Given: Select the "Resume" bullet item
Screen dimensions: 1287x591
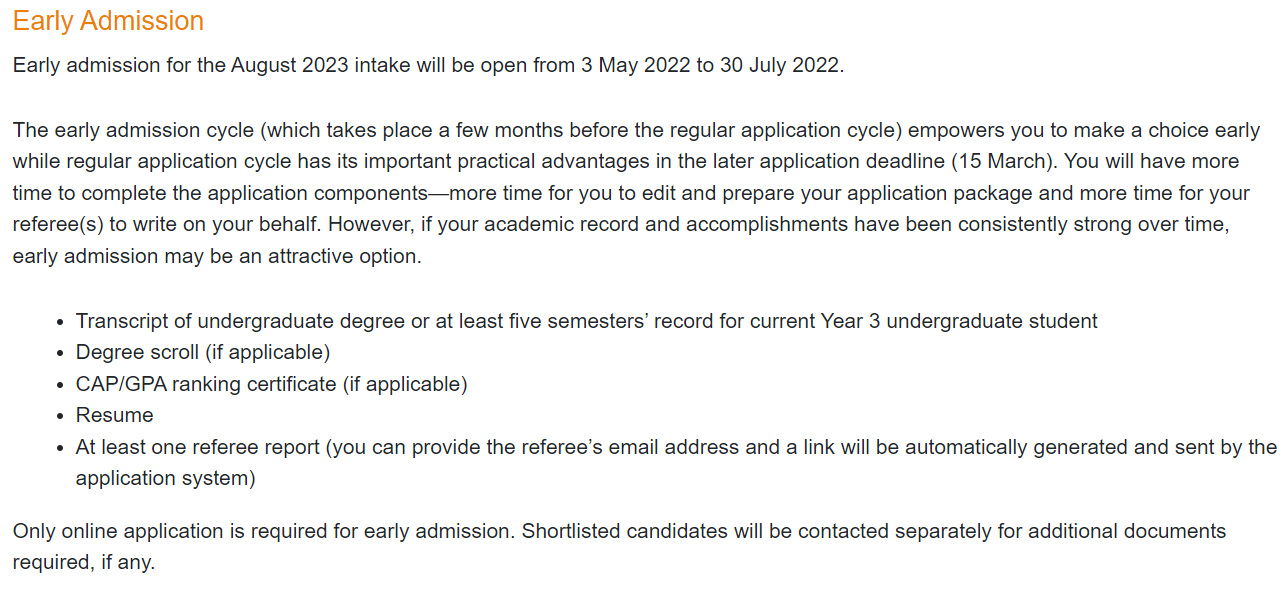Looking at the screenshot, I should pyautogui.click(x=115, y=416).
